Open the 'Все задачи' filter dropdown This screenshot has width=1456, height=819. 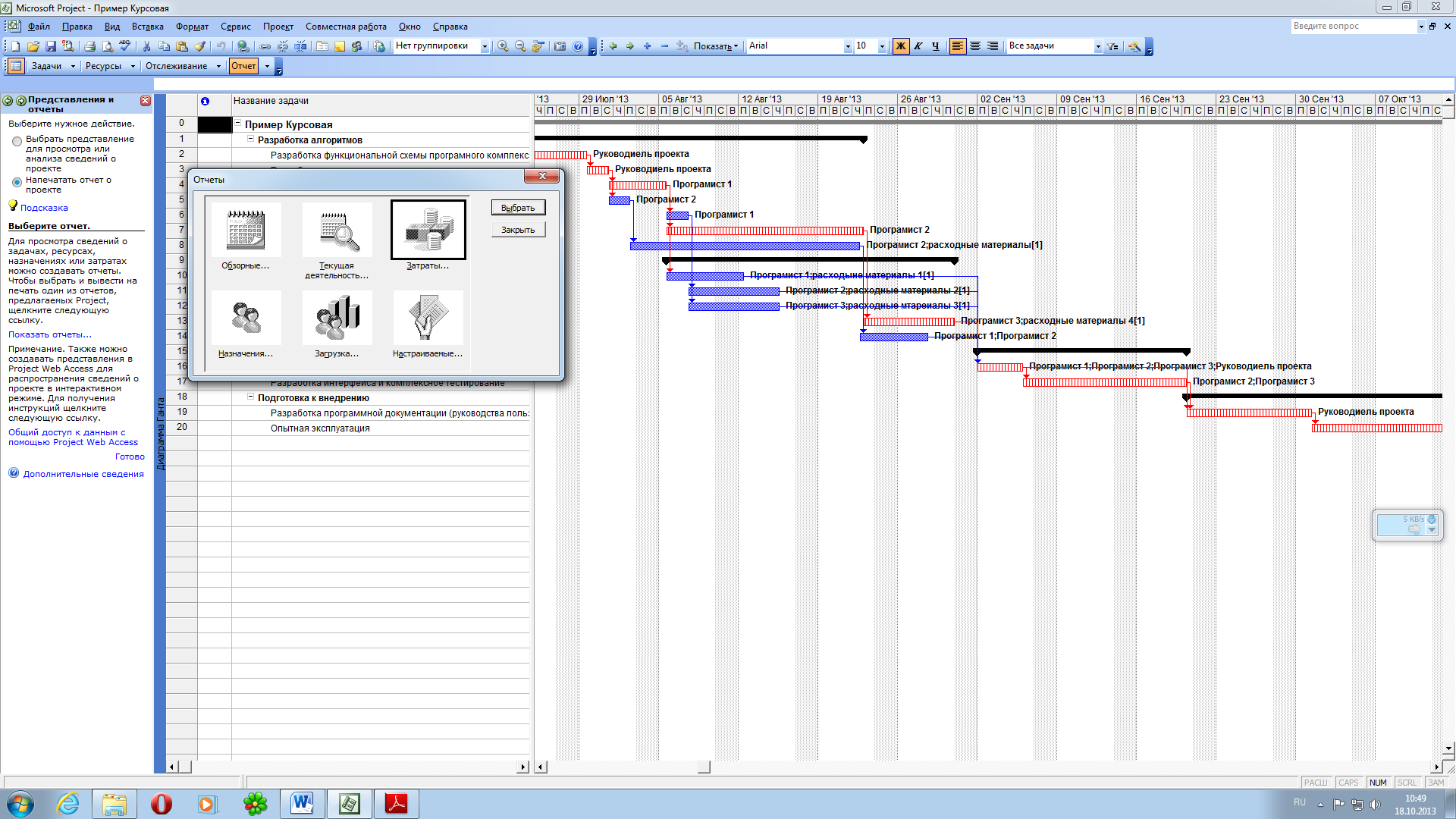(x=1097, y=46)
